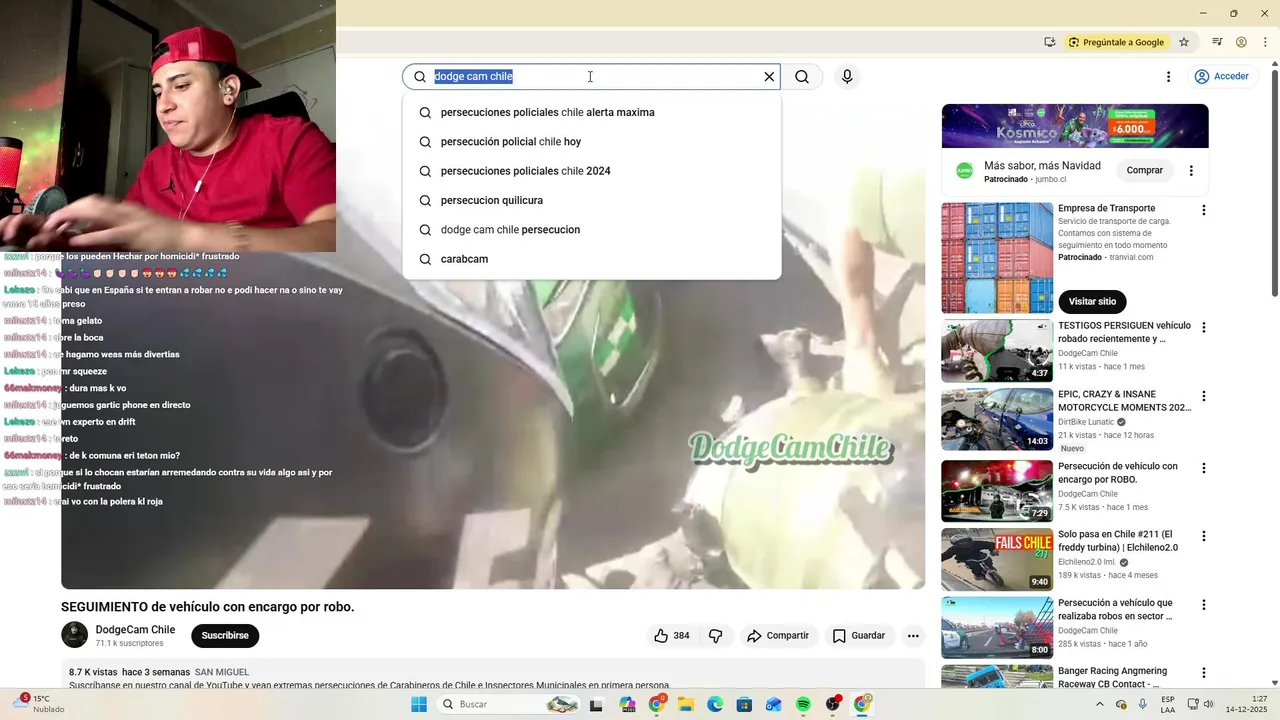The width and height of the screenshot is (1280, 720).
Task: Open options for 'TESTIGOS PERSIGUEN vehículo' video
Action: (x=1203, y=328)
